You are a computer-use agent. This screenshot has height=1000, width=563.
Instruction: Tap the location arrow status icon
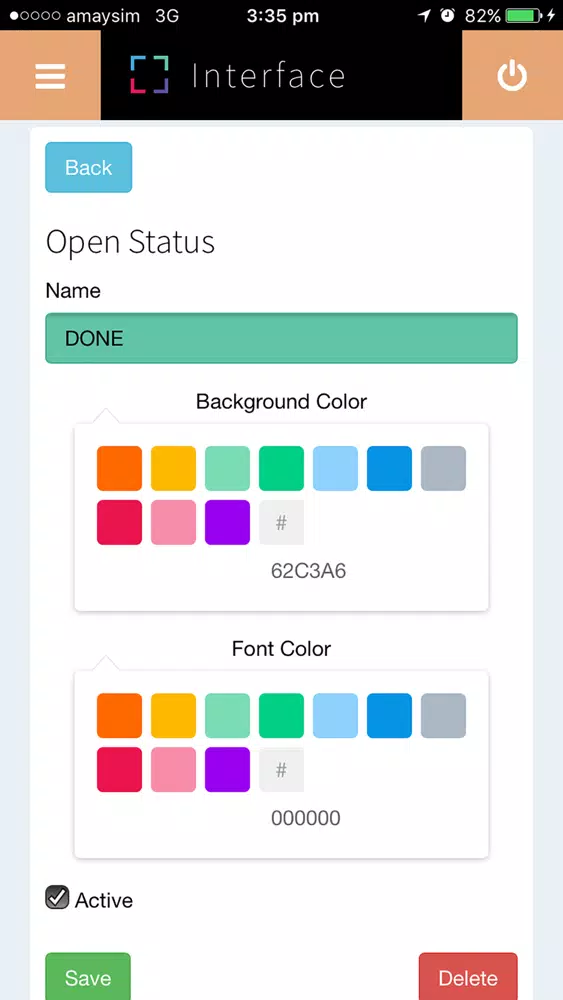pos(425,16)
